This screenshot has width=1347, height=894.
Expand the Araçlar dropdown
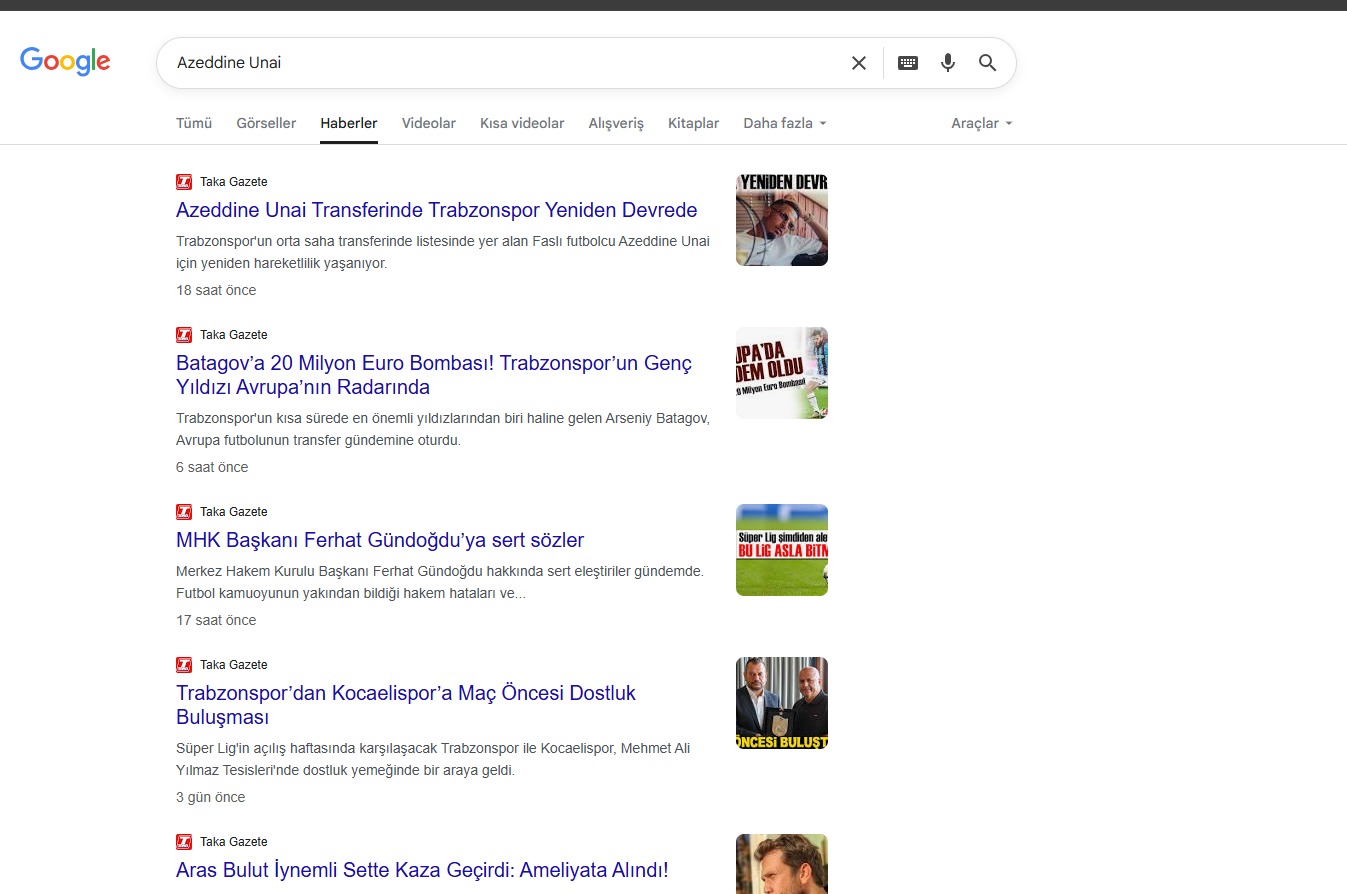982,123
